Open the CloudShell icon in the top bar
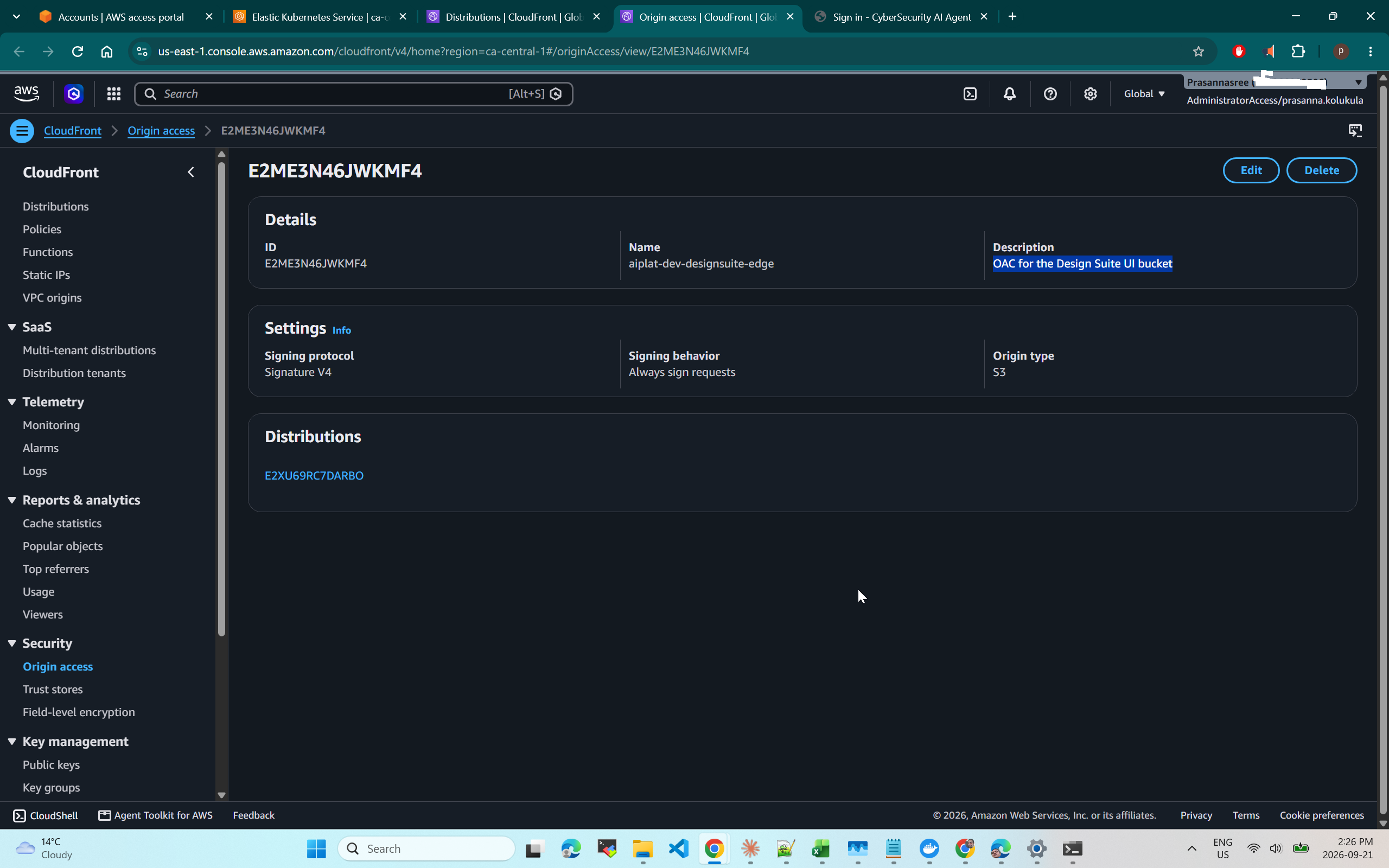Viewport: 1389px width, 868px height. (x=970, y=93)
